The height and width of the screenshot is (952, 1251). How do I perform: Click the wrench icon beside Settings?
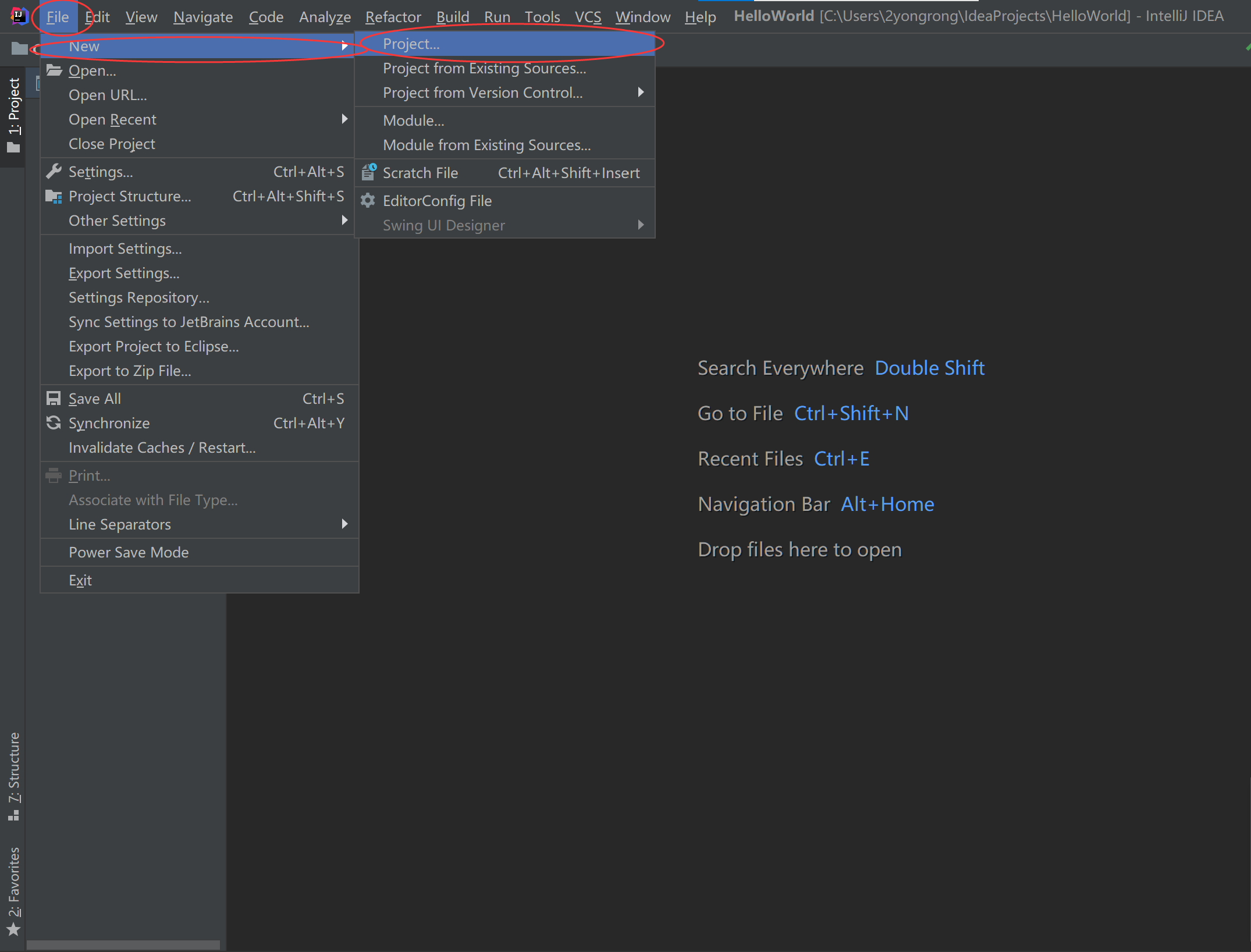[54, 172]
